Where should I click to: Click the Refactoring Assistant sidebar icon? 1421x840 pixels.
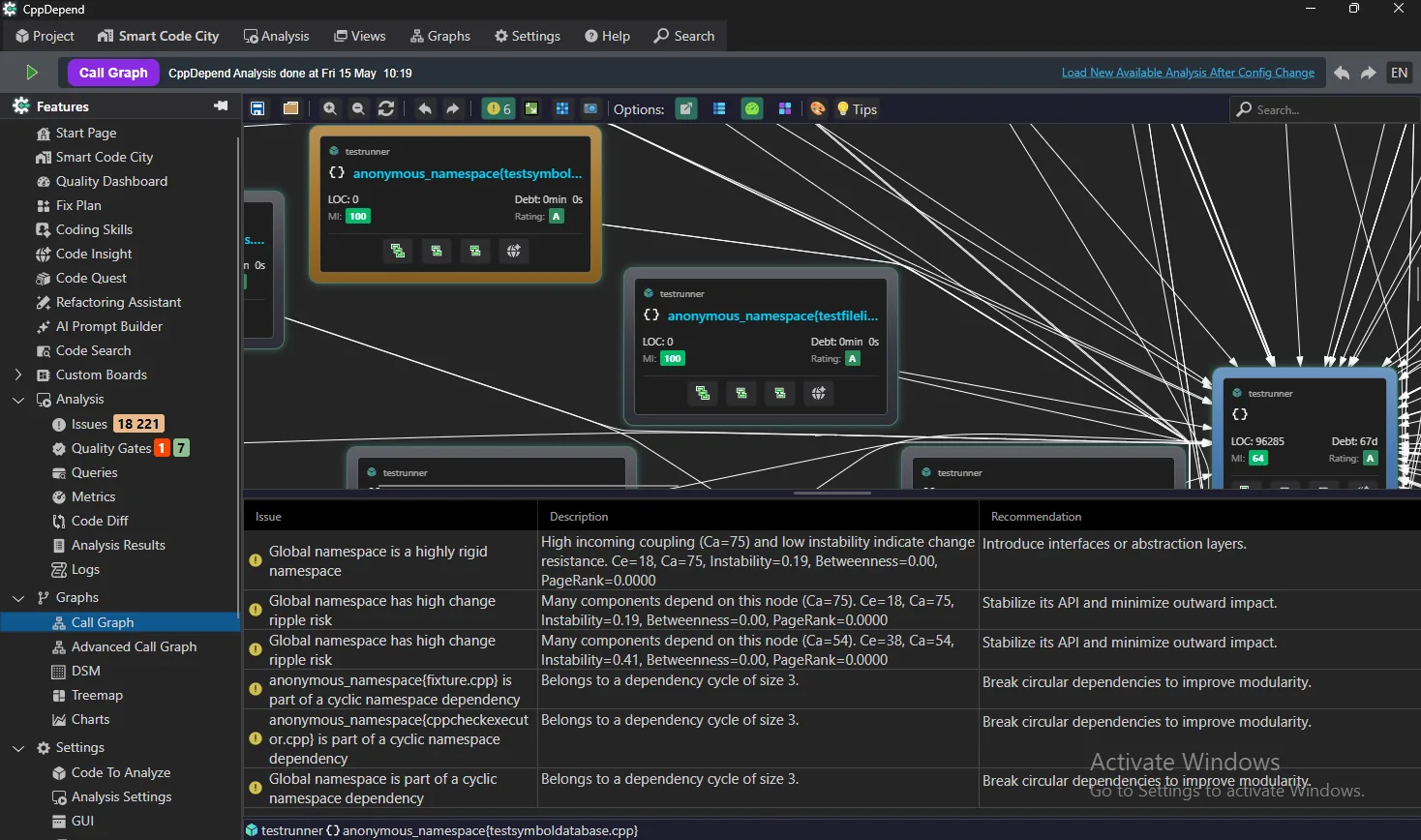[44, 302]
